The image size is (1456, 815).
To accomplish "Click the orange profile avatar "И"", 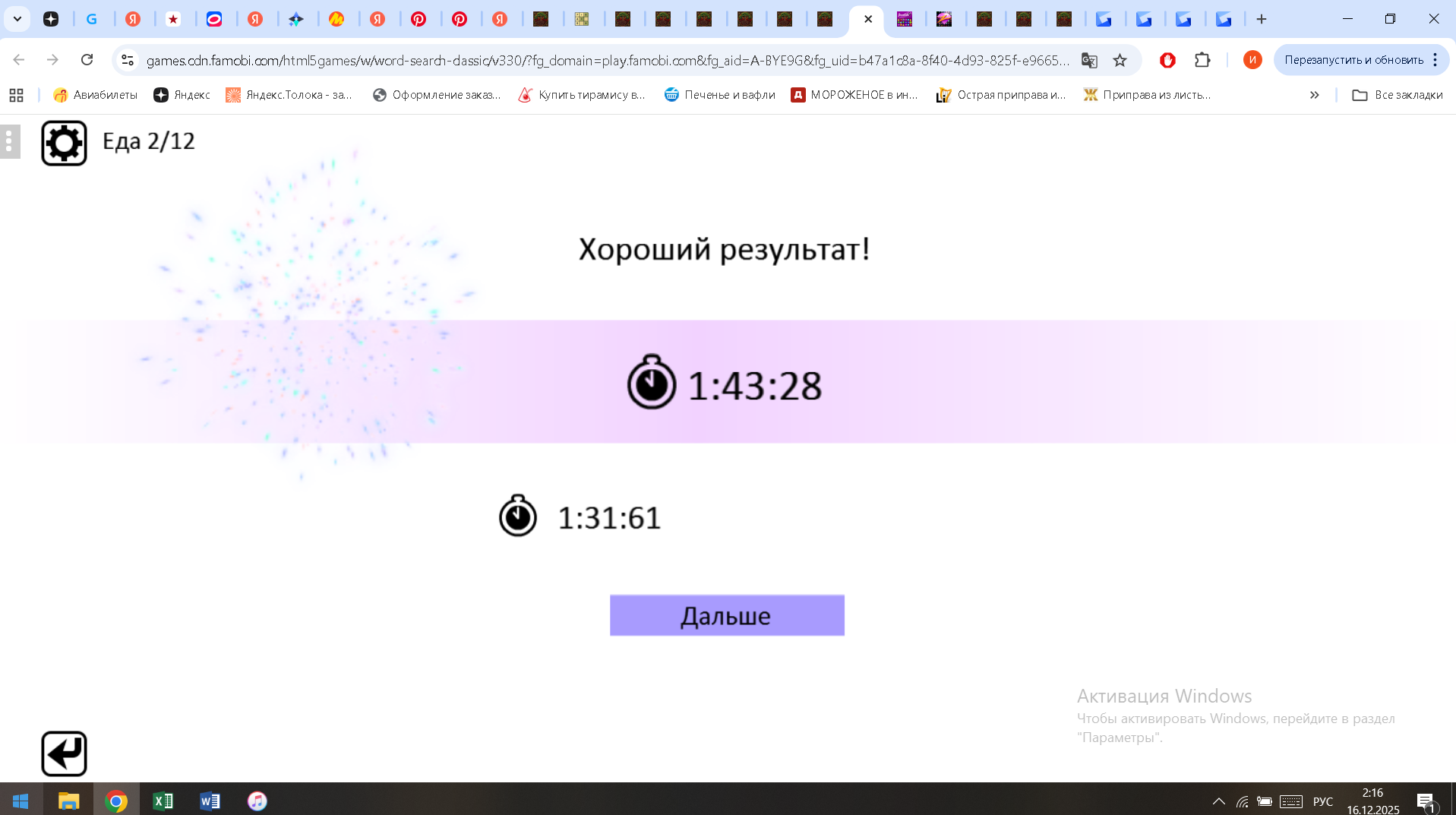I will [x=1252, y=60].
